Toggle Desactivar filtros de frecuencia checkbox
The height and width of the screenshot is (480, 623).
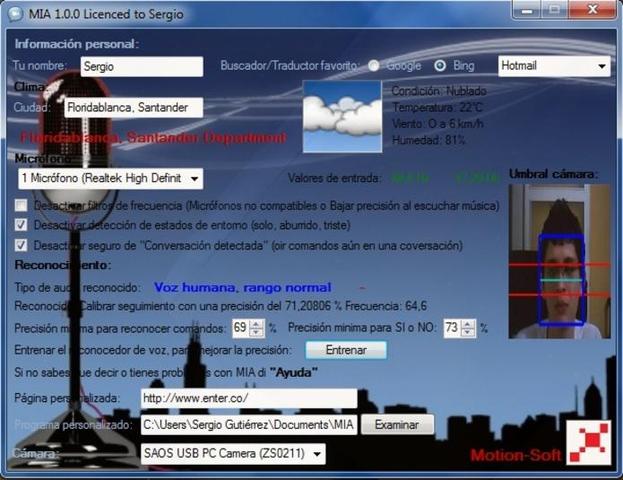[x=21, y=205]
